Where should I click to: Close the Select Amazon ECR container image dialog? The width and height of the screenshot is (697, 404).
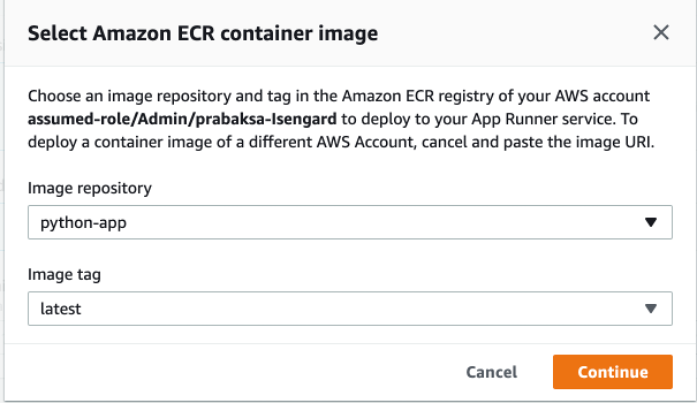click(661, 32)
